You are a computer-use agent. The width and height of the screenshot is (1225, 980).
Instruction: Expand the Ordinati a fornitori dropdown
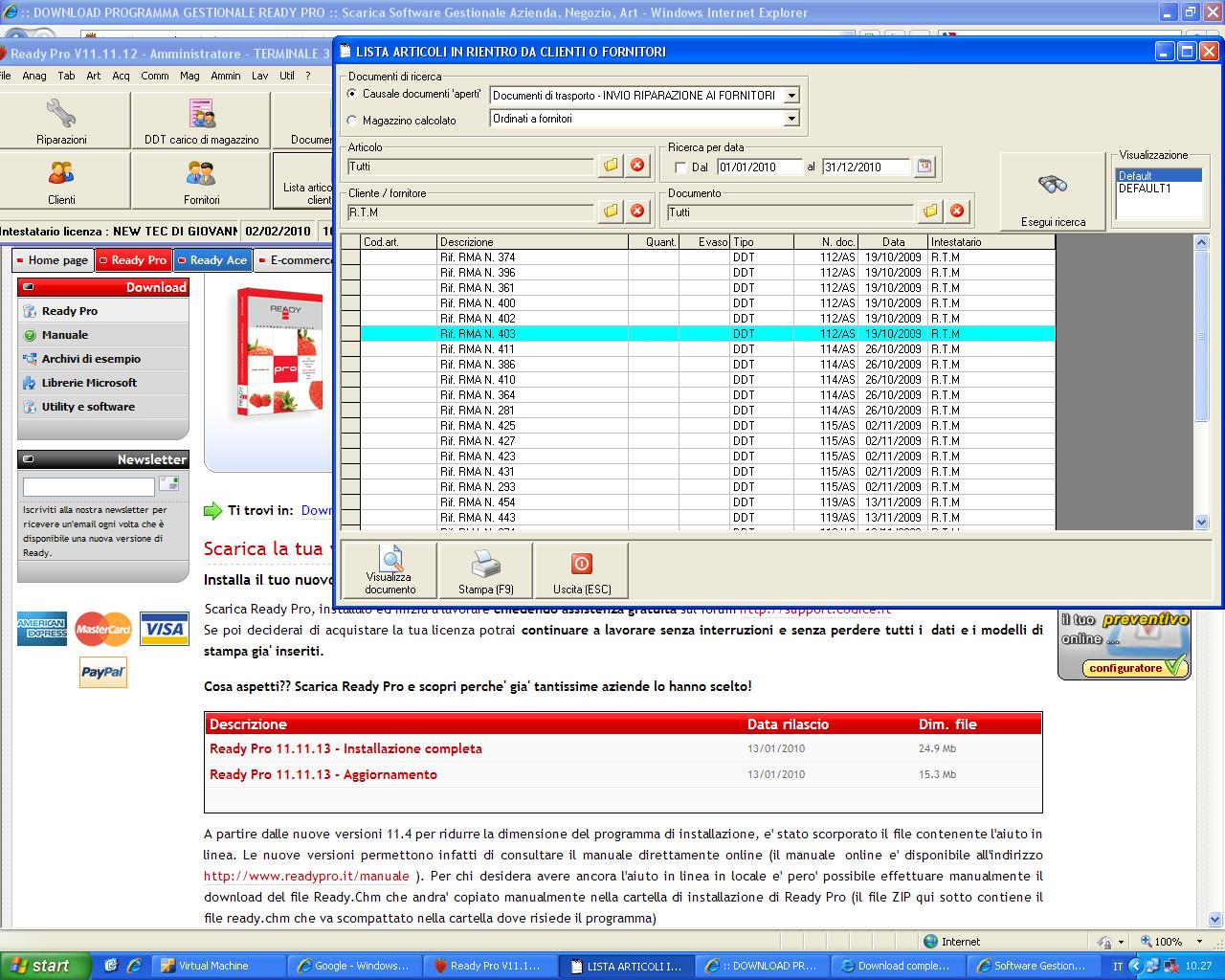coord(791,119)
